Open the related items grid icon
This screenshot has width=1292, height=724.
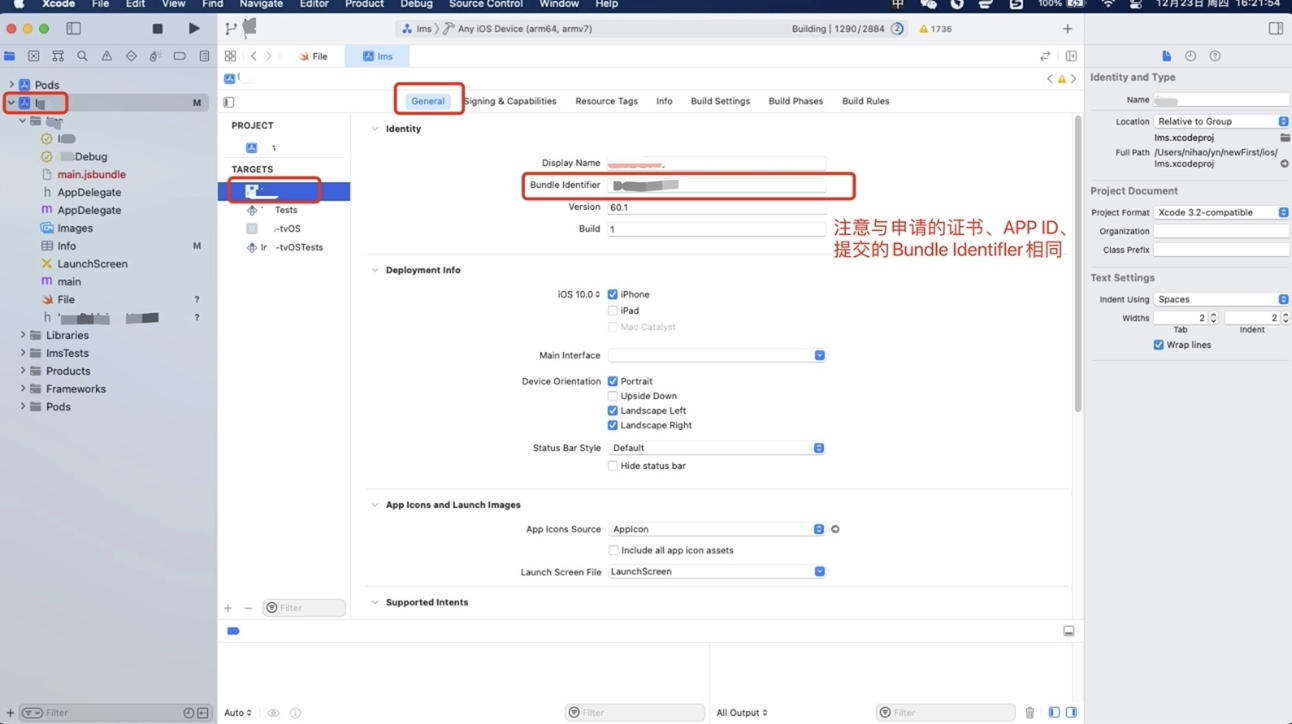[x=230, y=56]
